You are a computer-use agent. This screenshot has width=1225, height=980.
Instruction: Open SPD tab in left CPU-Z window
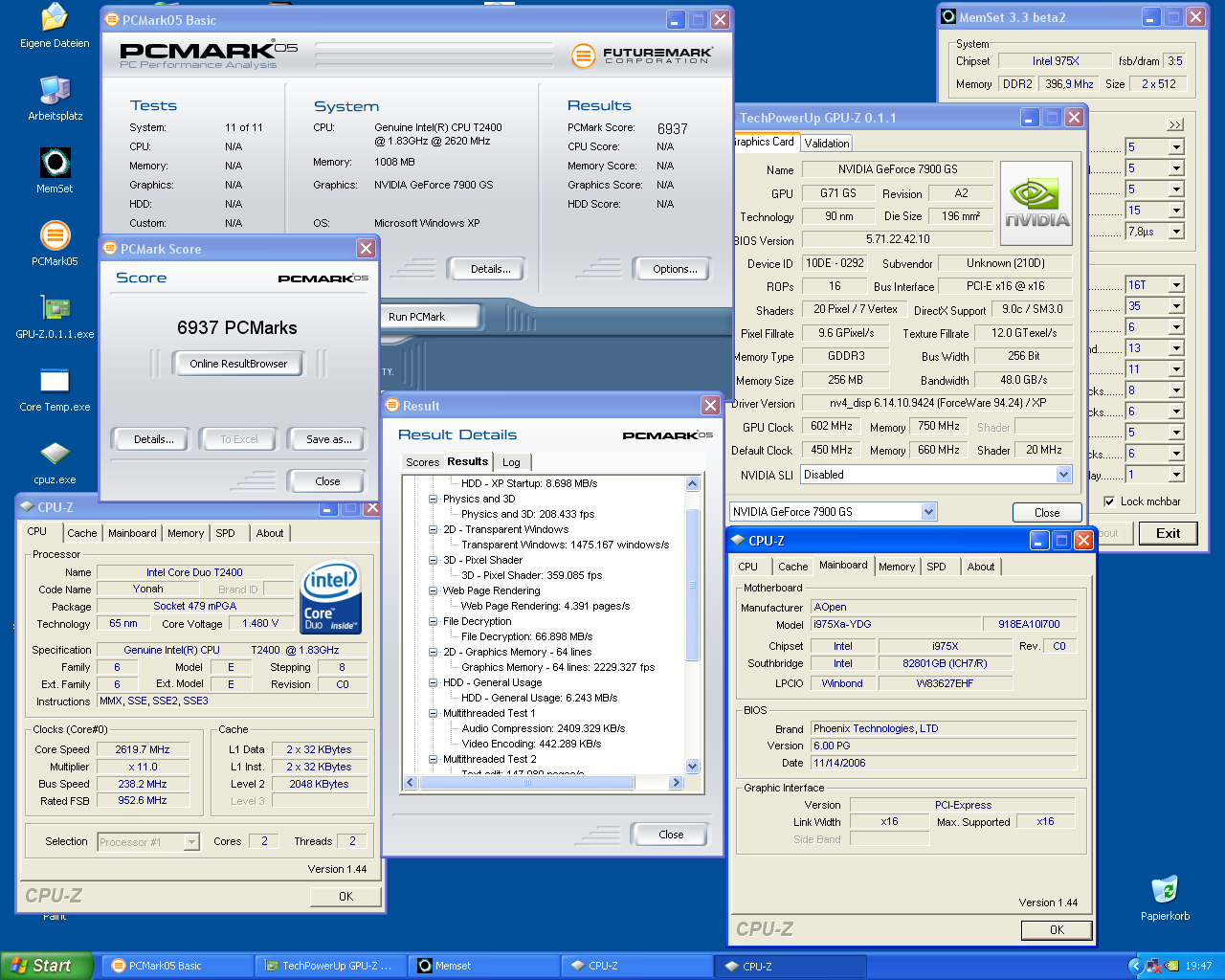[226, 533]
